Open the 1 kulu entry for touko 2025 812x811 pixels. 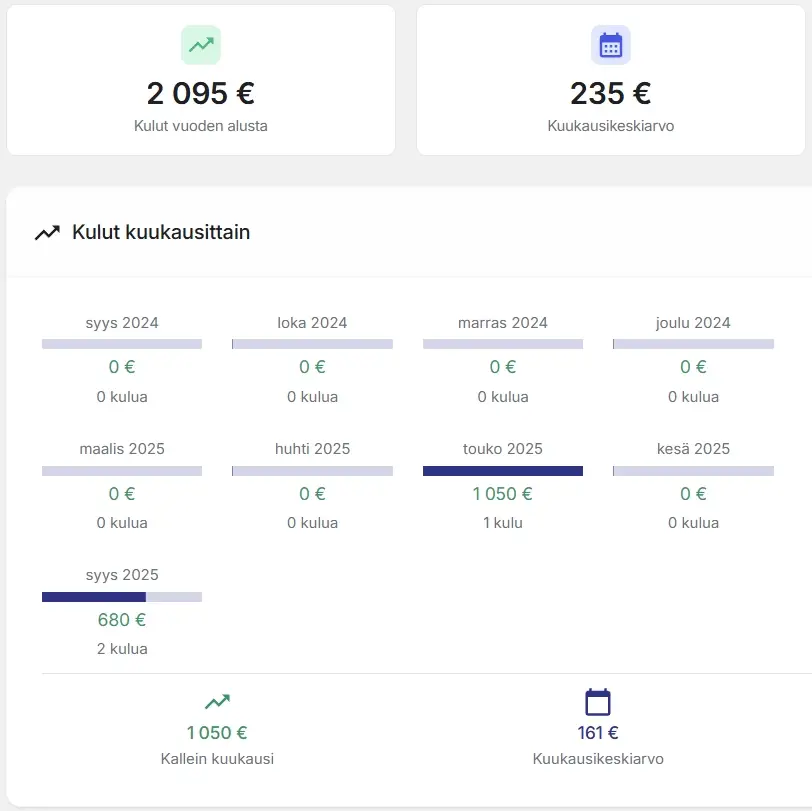tap(502, 523)
